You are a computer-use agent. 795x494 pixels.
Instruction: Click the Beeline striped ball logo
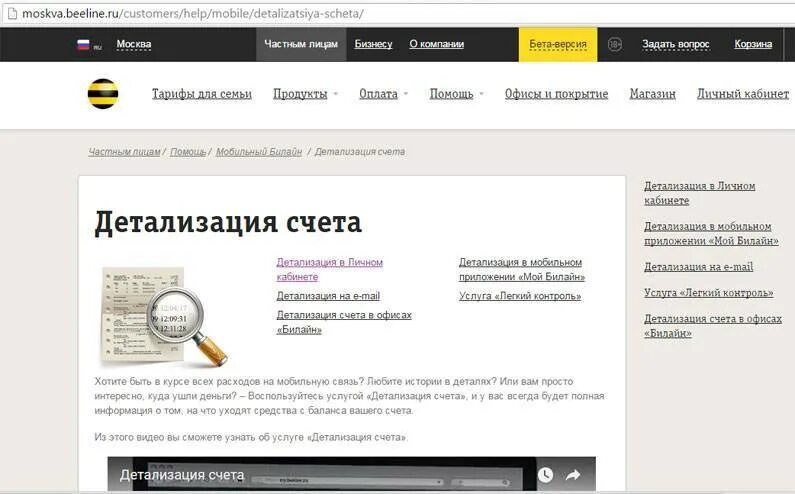[103, 94]
